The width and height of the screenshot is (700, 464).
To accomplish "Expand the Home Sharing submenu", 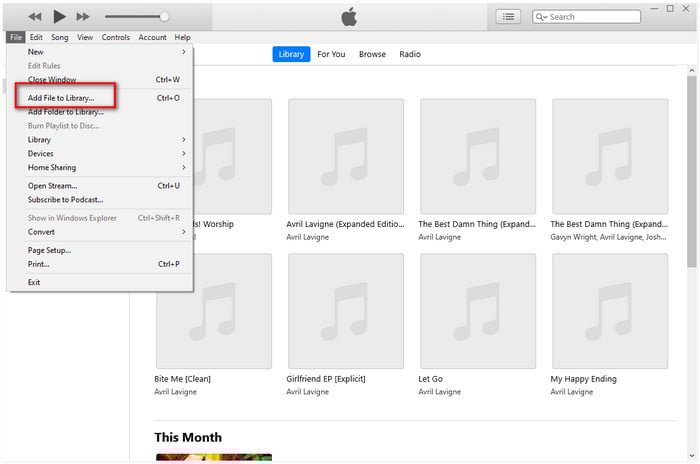I will [x=100, y=167].
